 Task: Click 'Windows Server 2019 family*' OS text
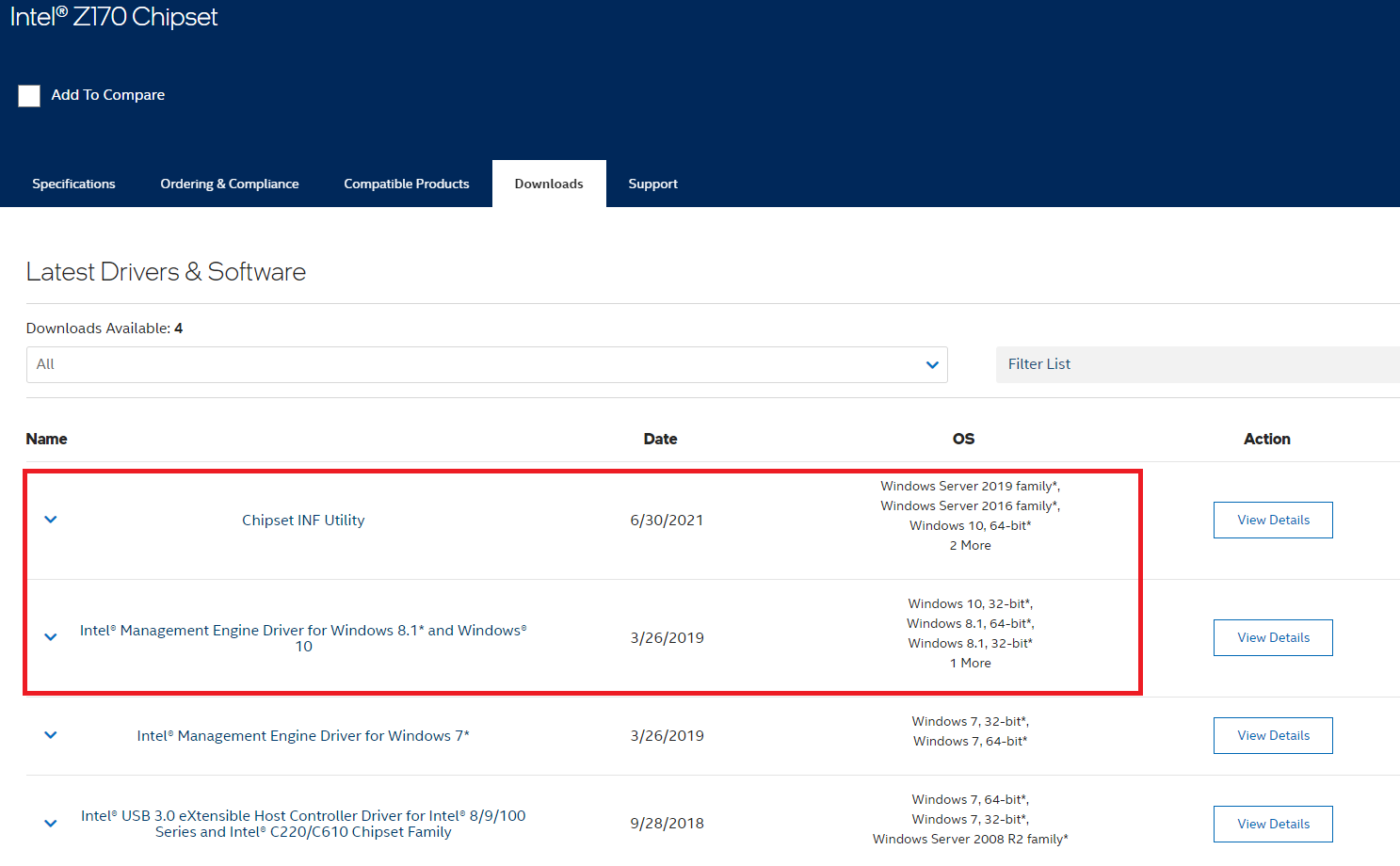(970, 486)
